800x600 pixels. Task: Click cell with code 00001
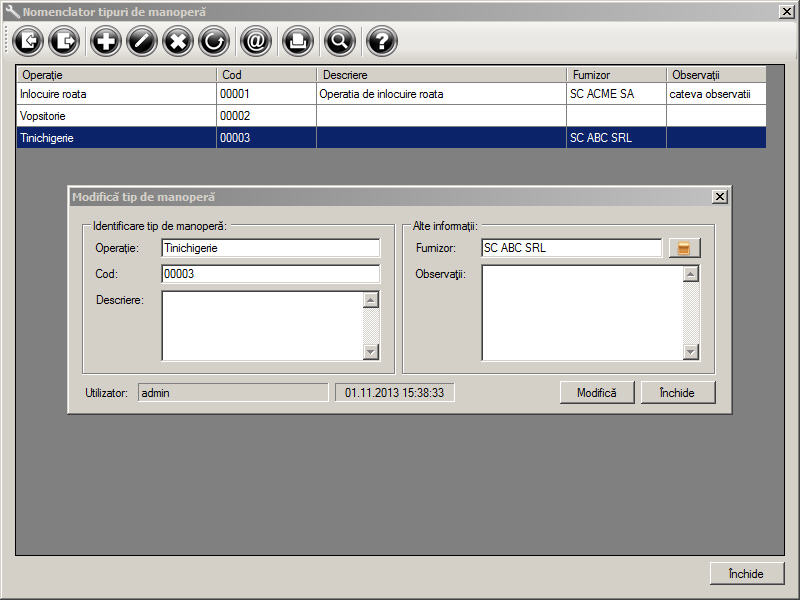pyautogui.click(x=267, y=94)
